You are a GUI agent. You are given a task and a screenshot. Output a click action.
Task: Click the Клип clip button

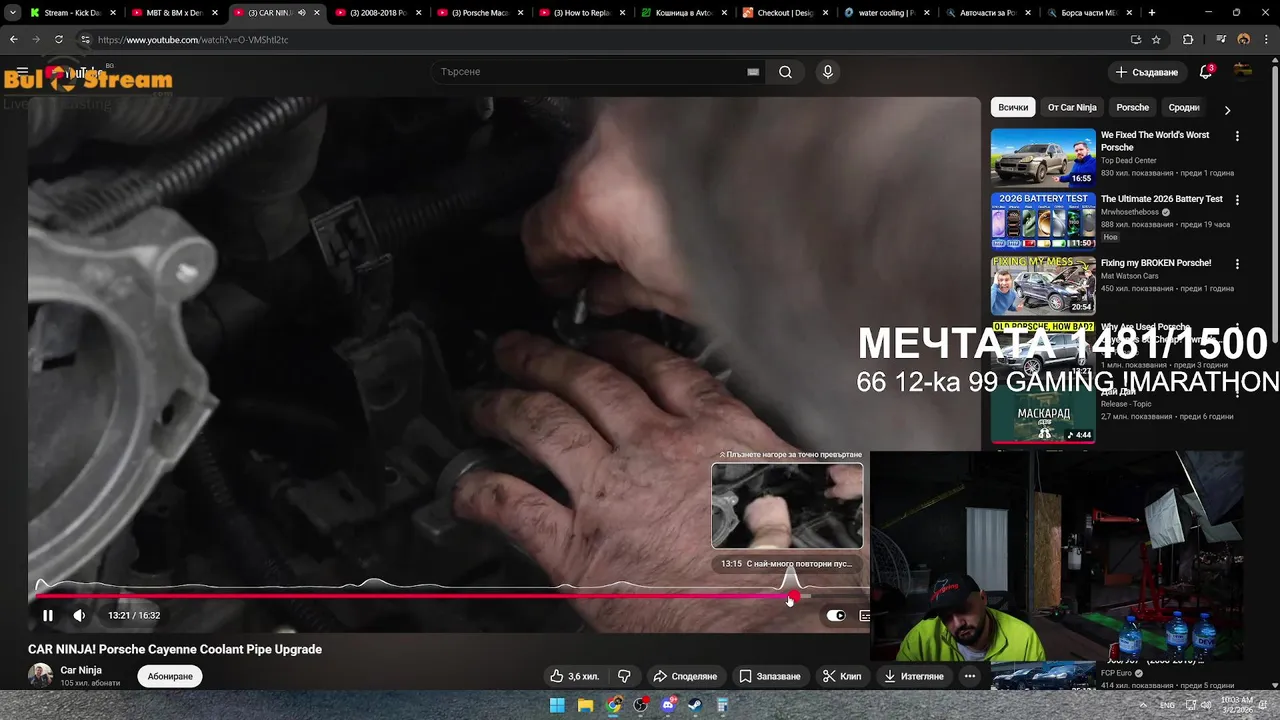842,676
